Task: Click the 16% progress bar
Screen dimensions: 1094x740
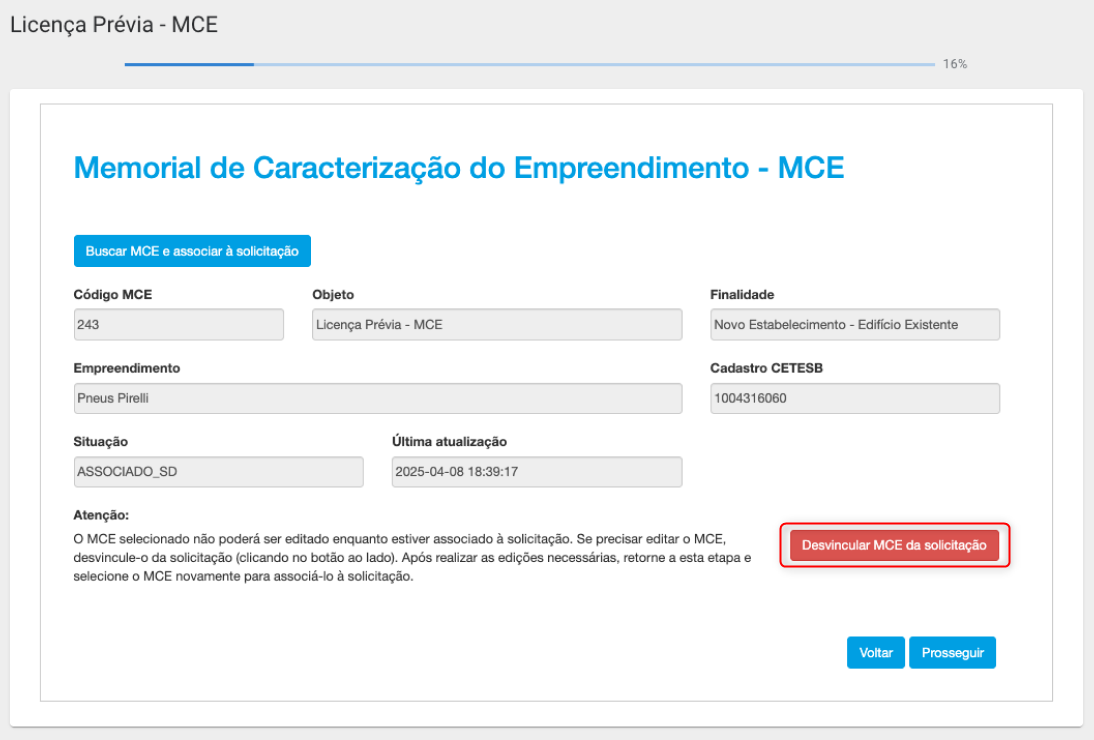Action: point(530,64)
